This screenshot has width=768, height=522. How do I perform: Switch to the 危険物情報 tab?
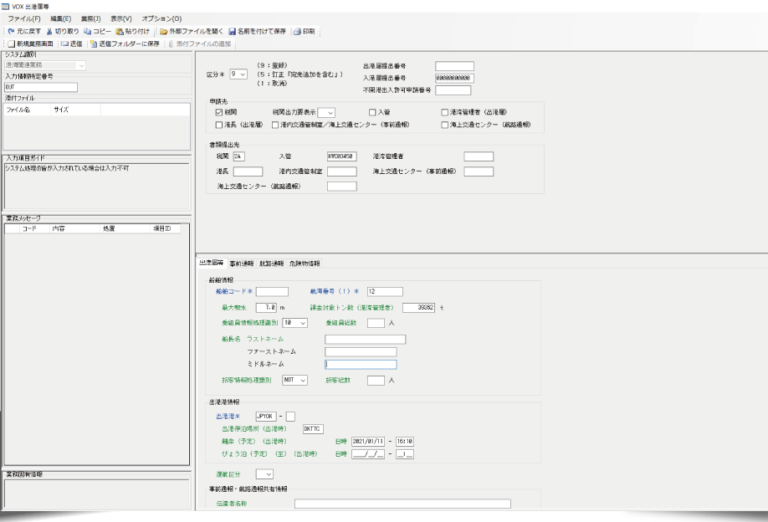pos(305,263)
